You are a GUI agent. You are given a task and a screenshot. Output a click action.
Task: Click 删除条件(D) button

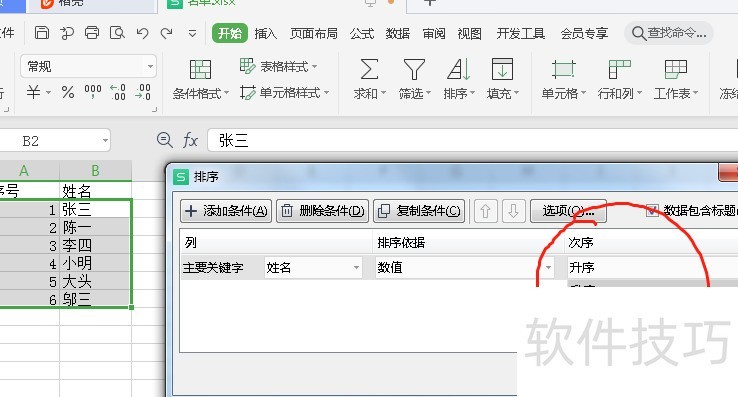click(x=322, y=211)
